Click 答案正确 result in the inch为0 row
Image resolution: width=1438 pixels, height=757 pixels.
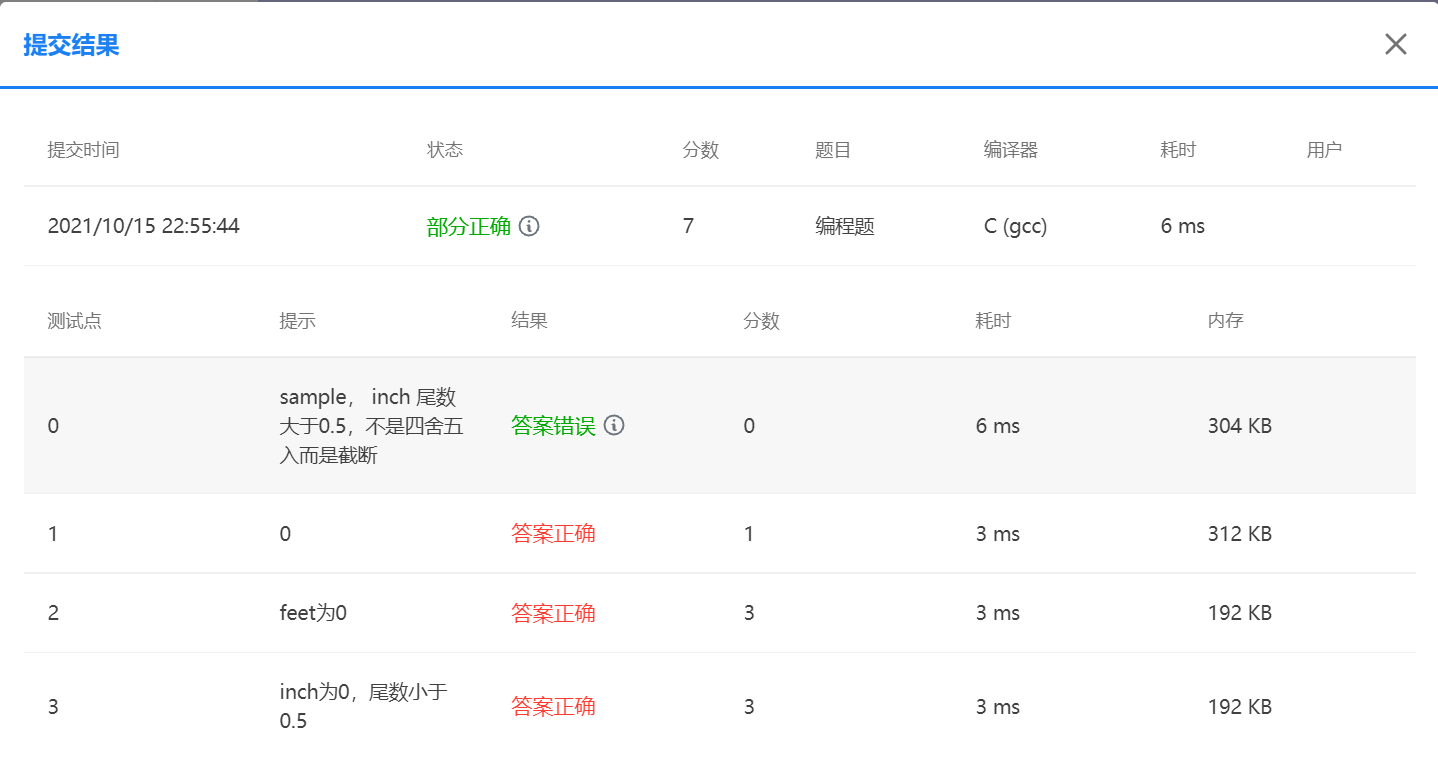tap(553, 707)
